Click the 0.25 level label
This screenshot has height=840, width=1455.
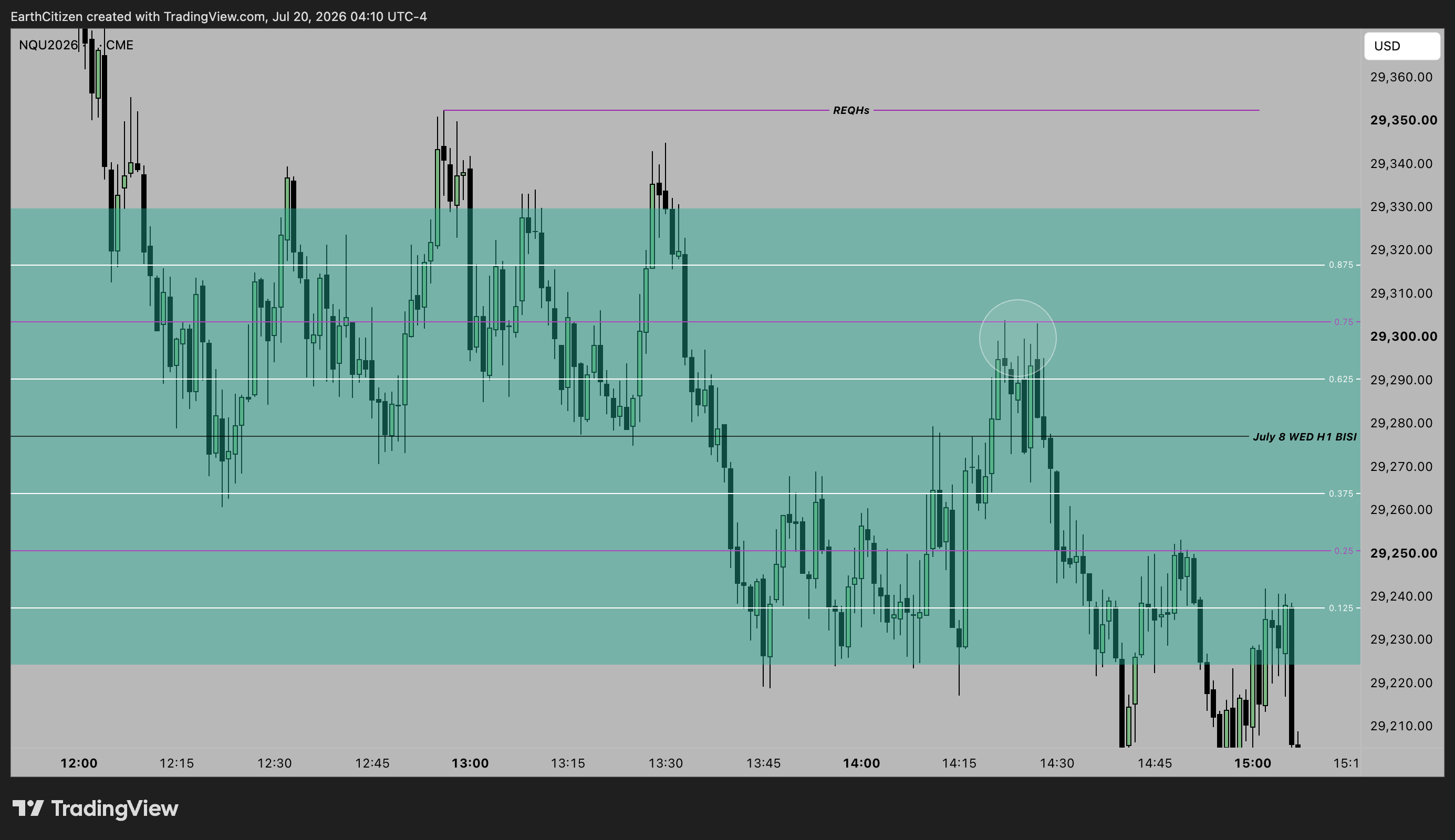1343,551
